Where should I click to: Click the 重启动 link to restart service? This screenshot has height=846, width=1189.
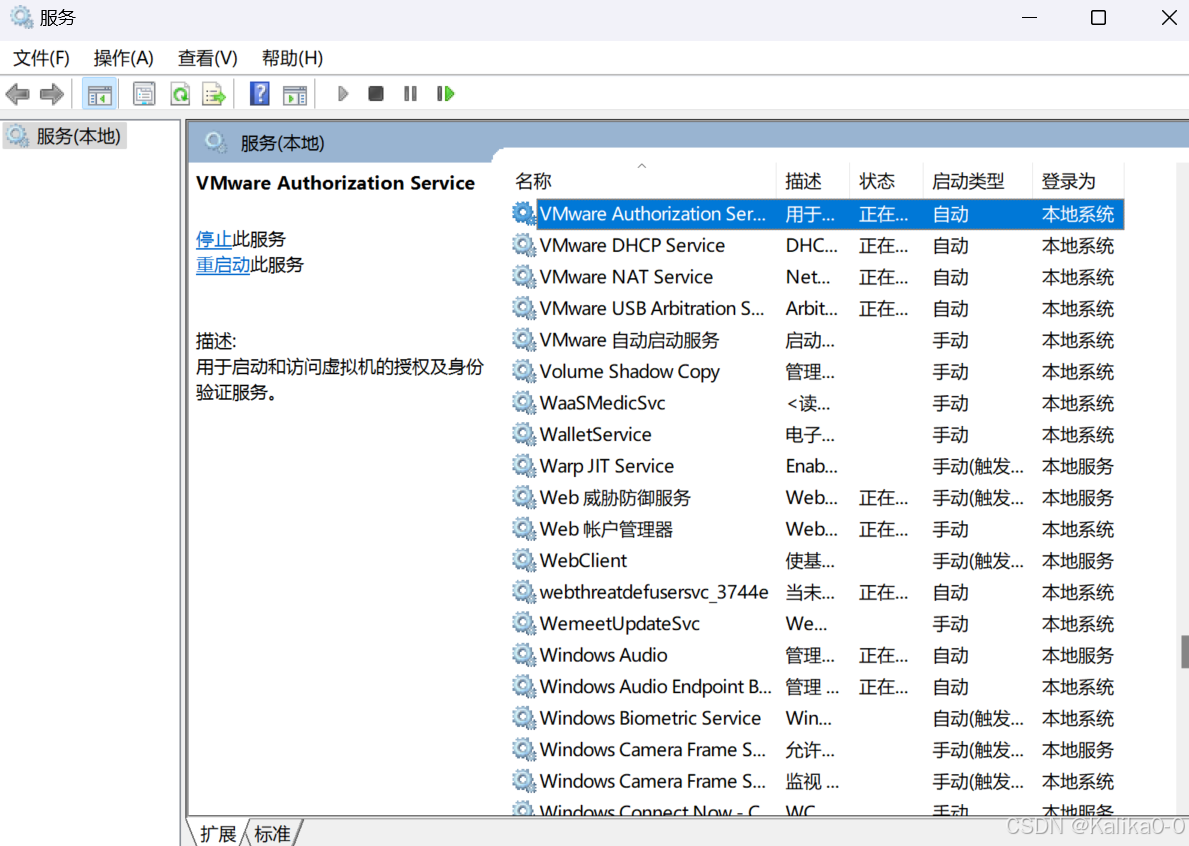click(x=223, y=265)
